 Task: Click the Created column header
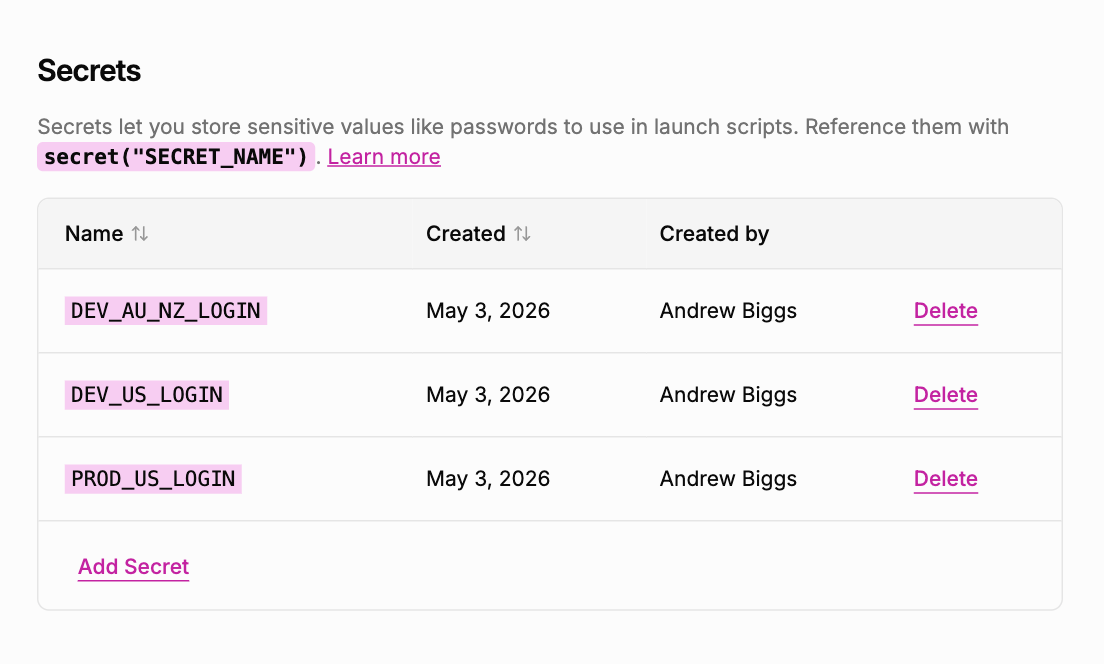tap(465, 234)
